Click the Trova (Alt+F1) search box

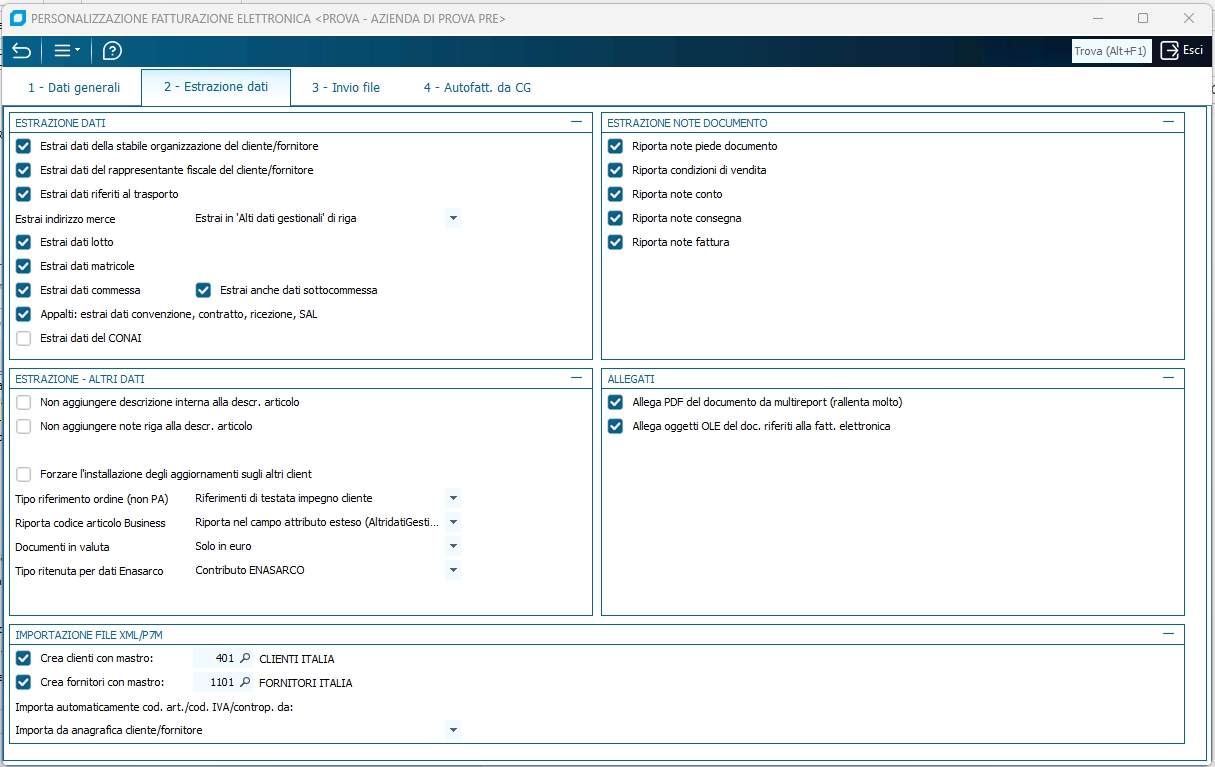click(x=1110, y=51)
